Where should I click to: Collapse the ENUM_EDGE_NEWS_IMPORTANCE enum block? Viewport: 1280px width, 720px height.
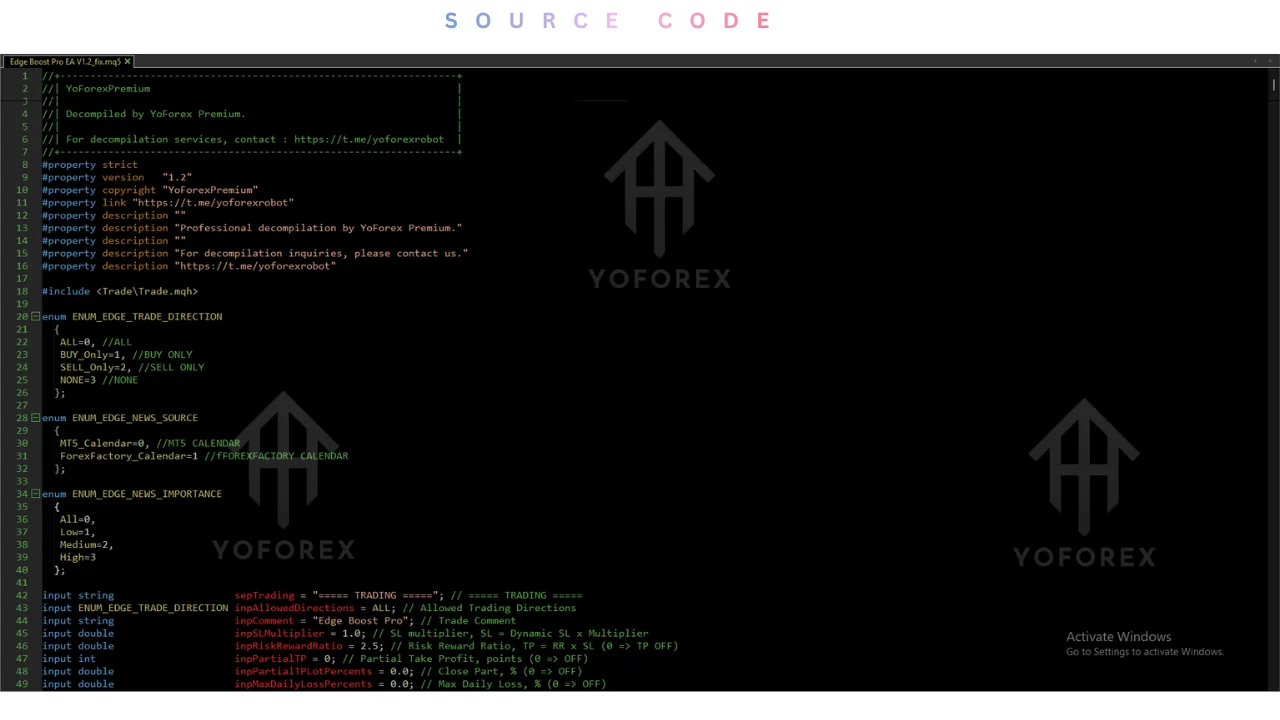click(36, 494)
